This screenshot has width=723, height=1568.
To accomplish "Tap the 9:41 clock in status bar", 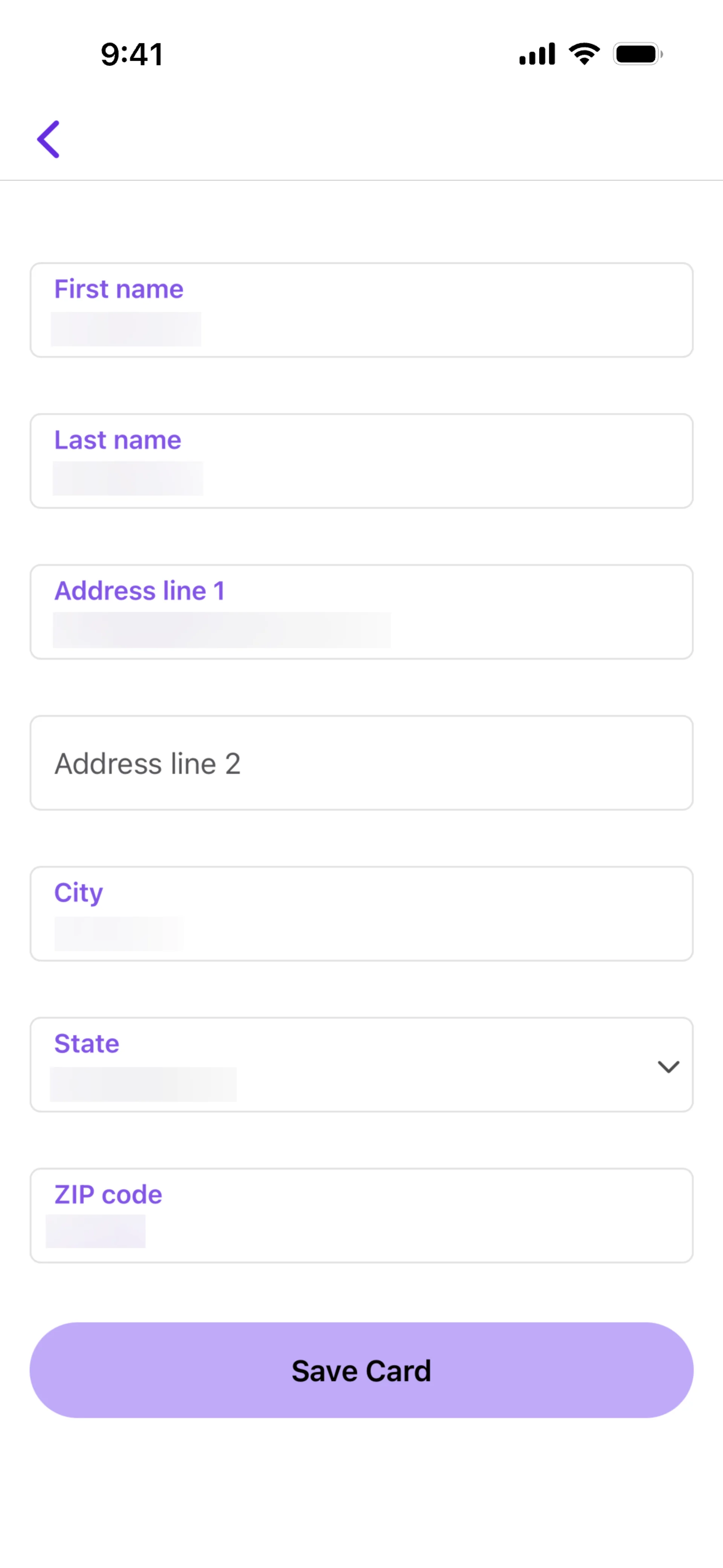I will pos(132,55).
